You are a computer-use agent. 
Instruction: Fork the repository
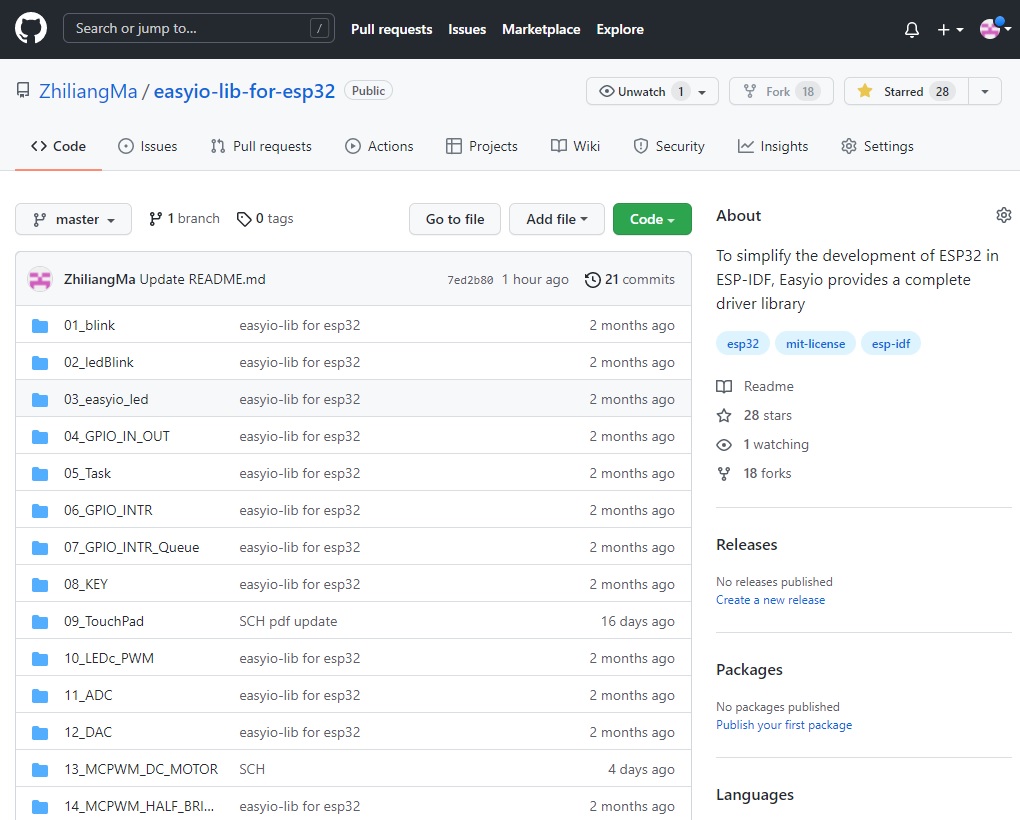[781, 91]
